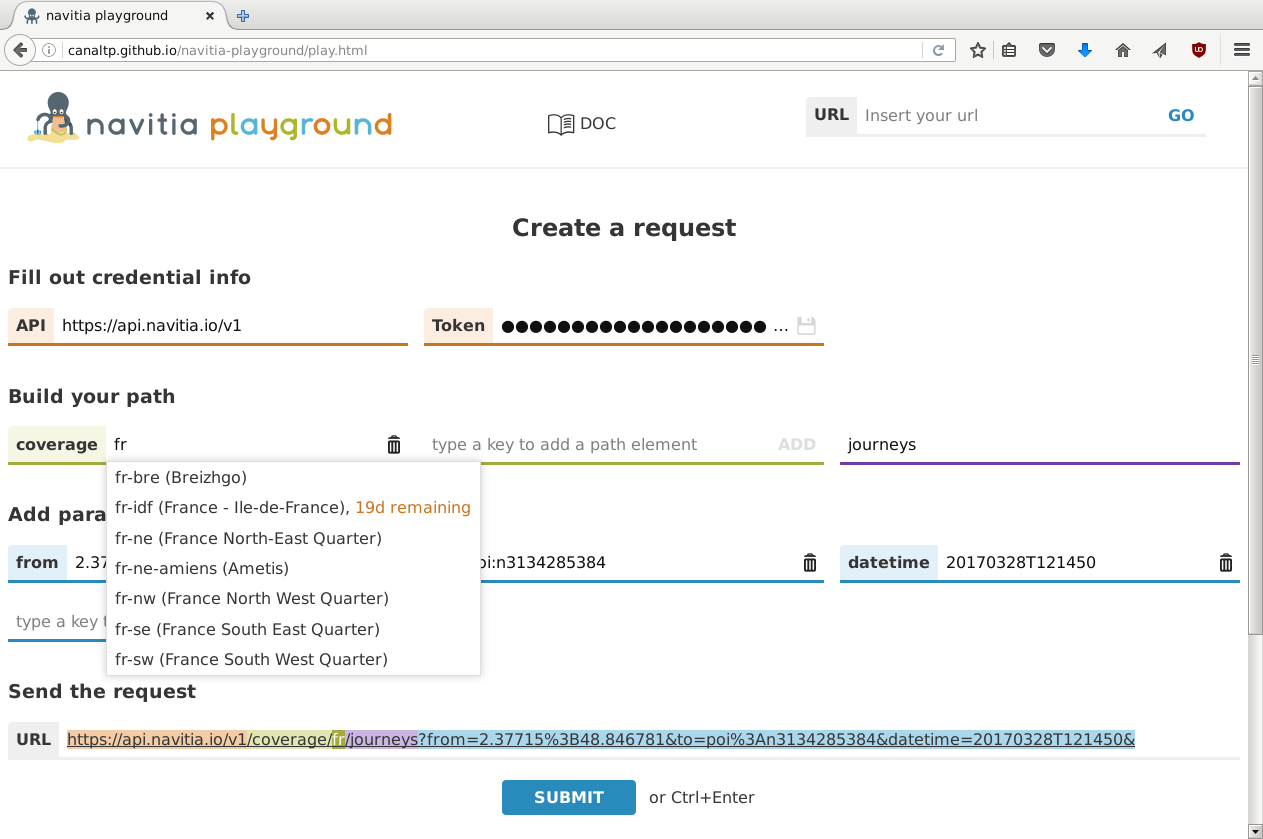1263x839 pixels.
Task: Open the bookmarks list icon
Action: pyautogui.click(x=1009, y=50)
